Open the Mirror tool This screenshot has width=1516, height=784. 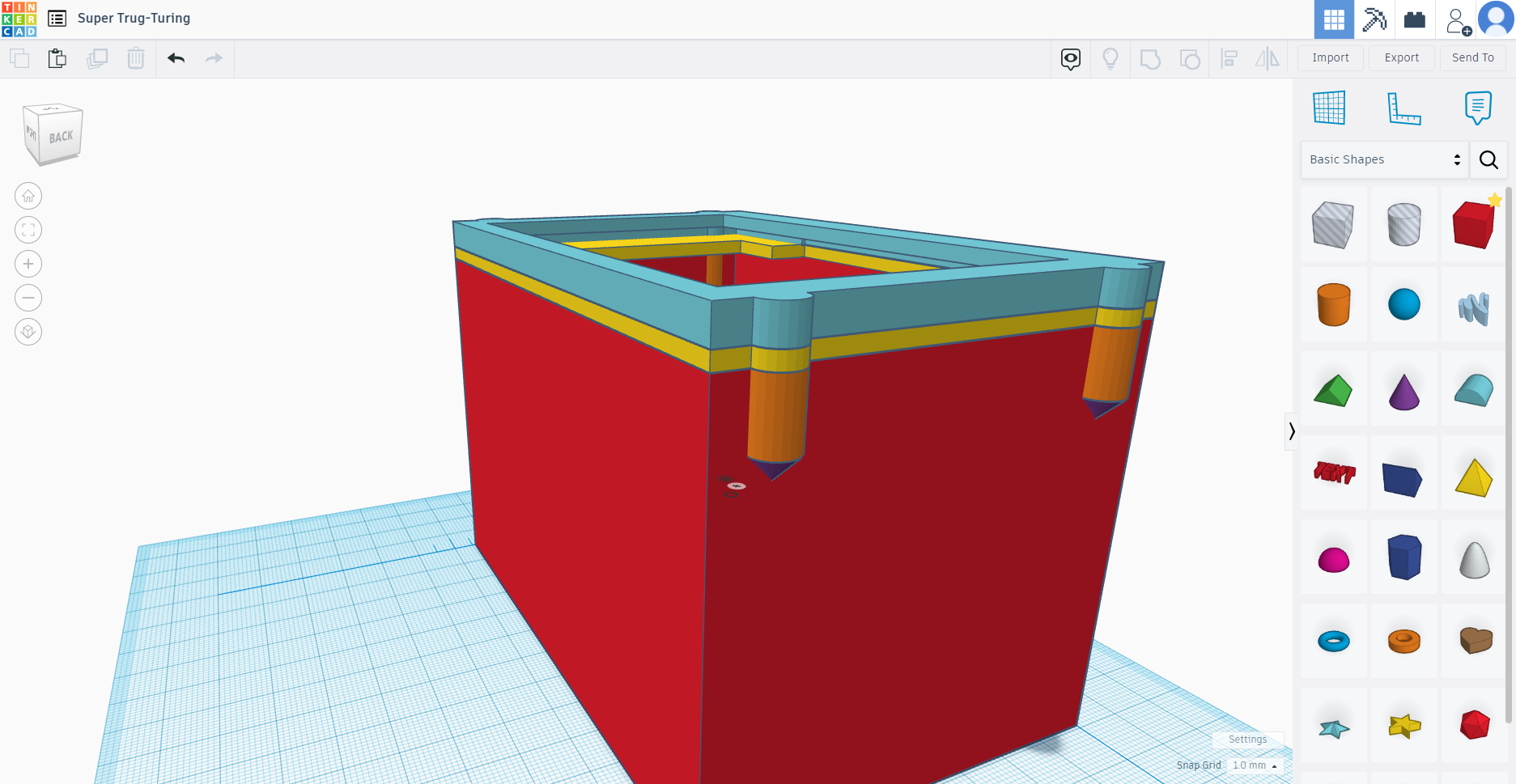click(1267, 58)
